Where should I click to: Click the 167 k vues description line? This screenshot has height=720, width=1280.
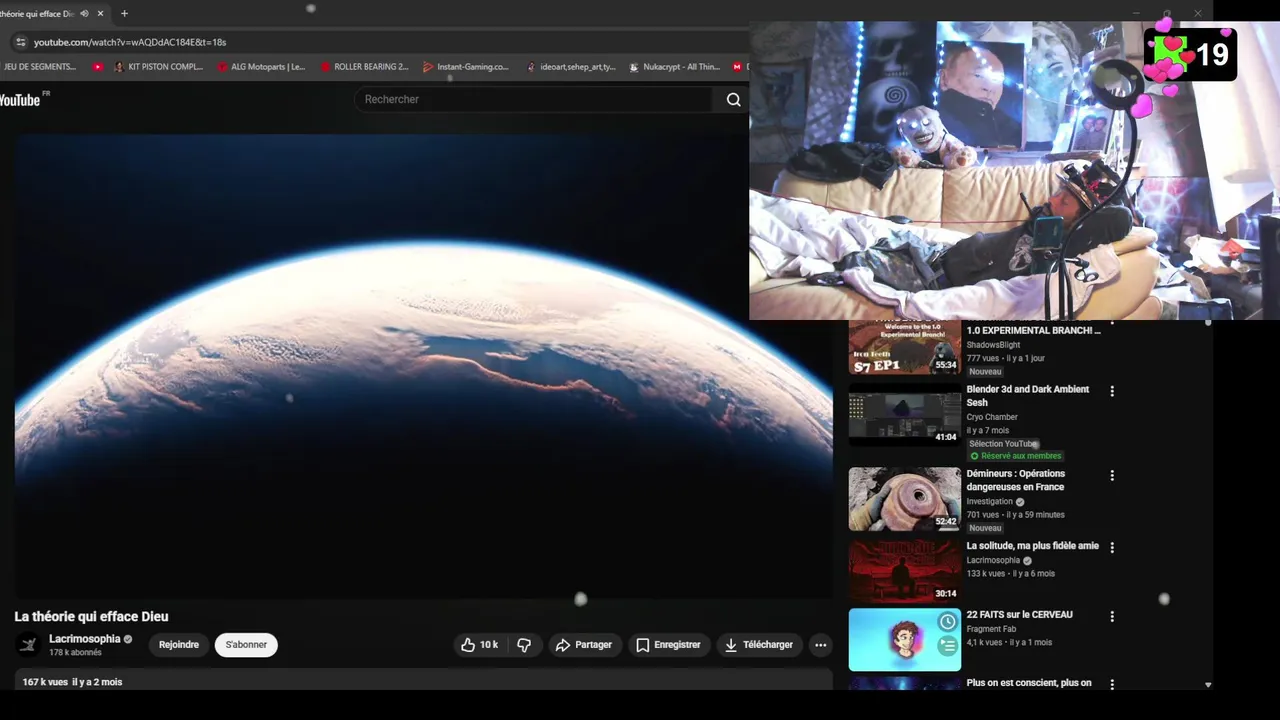[x=72, y=682]
